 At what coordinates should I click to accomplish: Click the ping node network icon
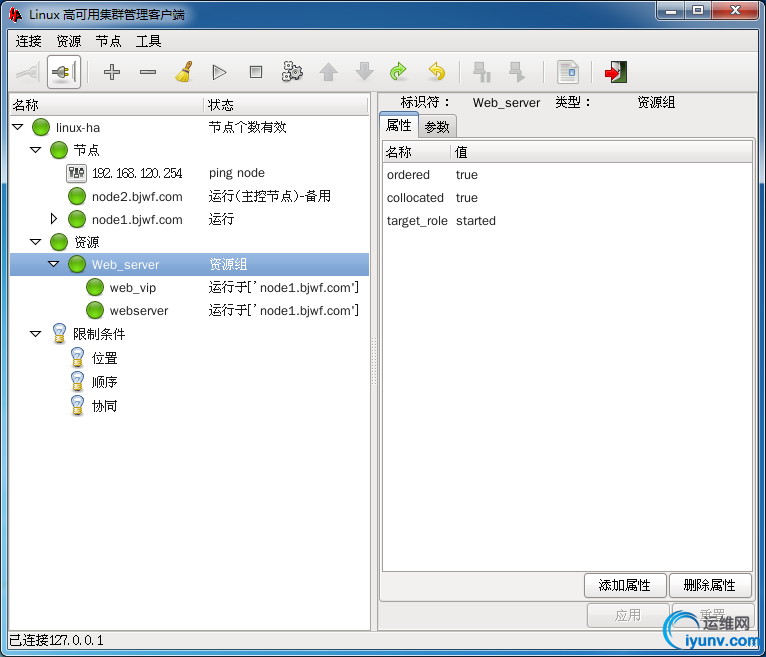(77, 173)
